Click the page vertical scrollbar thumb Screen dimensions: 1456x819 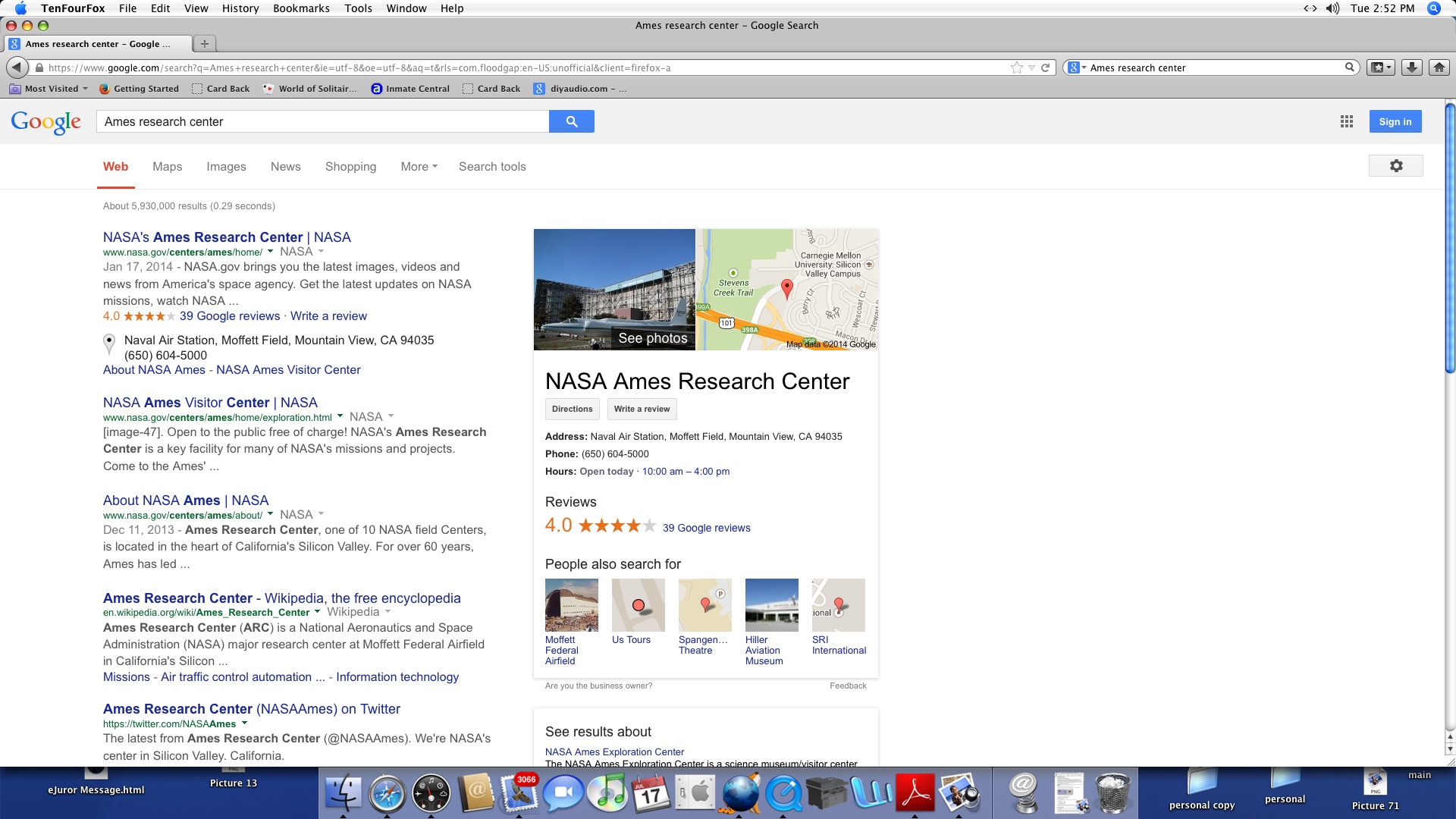pyautogui.click(x=1450, y=237)
